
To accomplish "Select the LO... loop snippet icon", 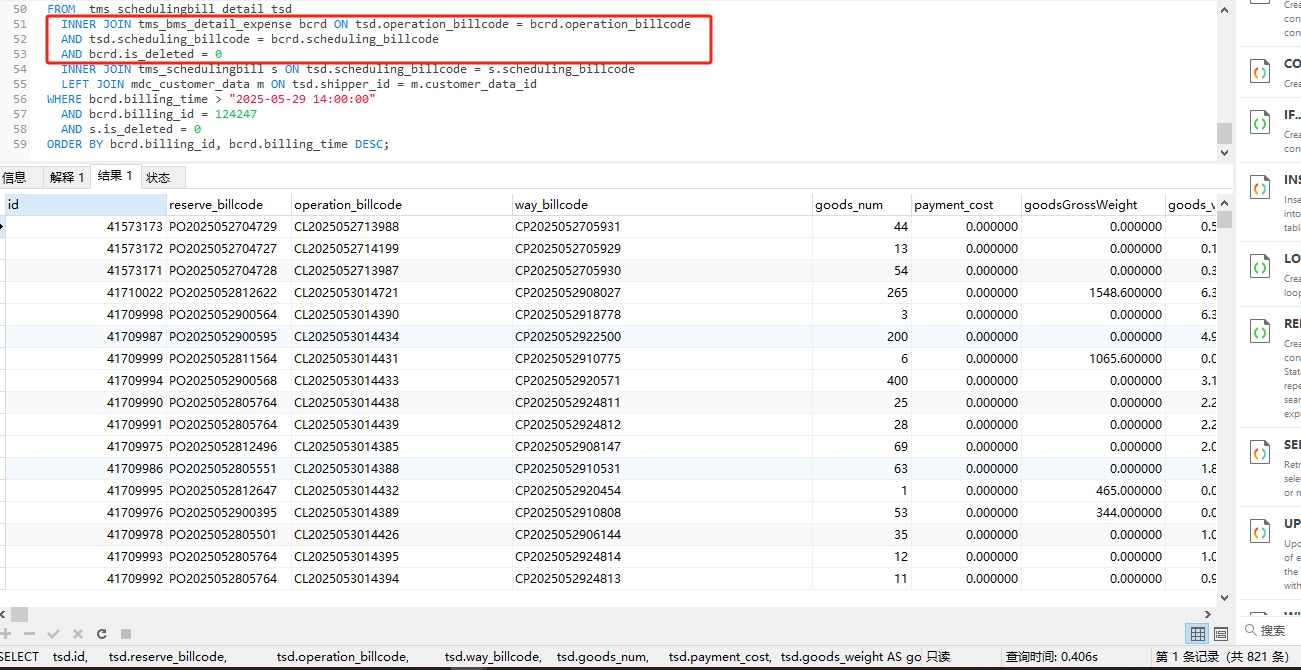I will 1259,266.
